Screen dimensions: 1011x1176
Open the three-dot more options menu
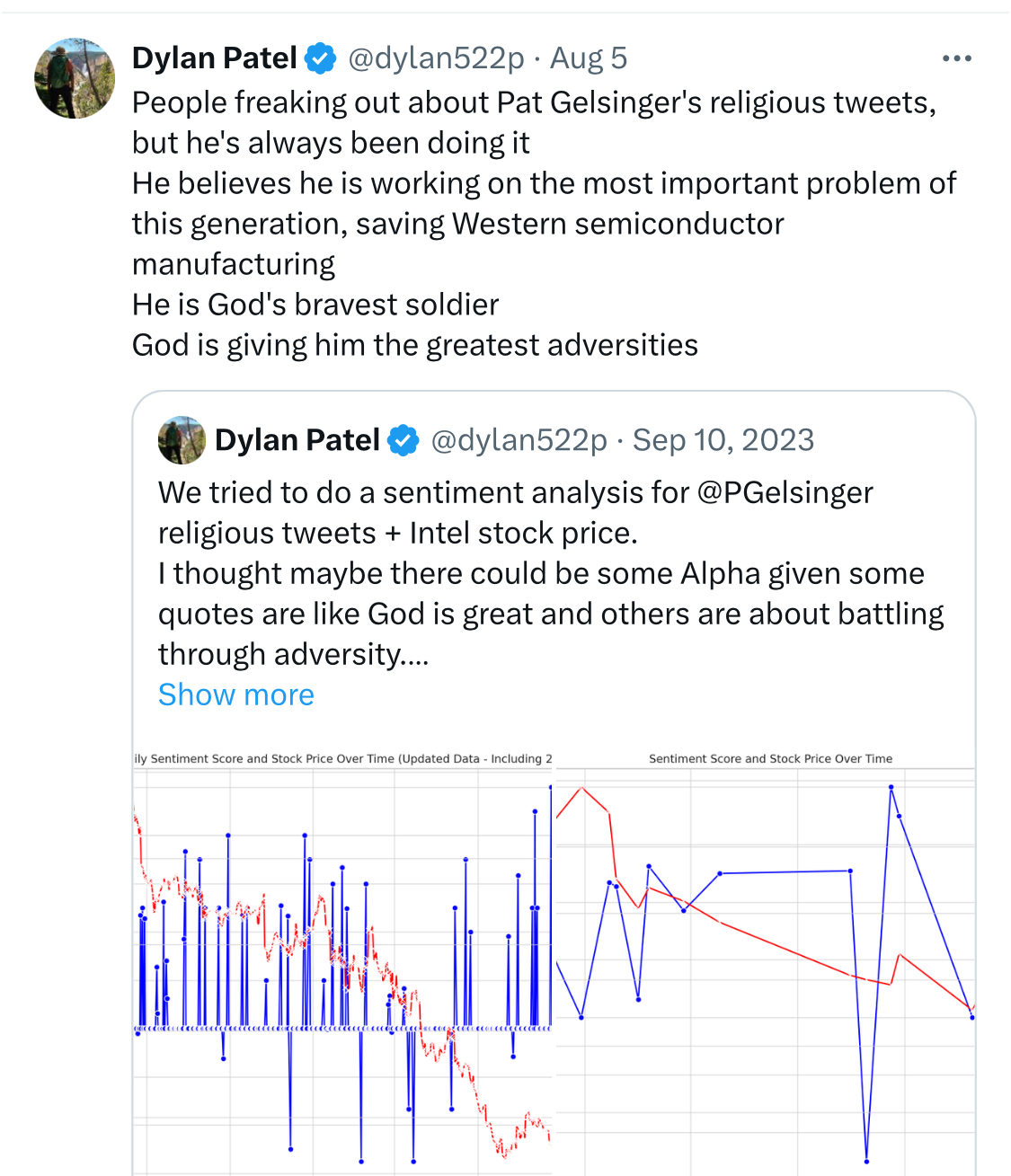[956, 58]
